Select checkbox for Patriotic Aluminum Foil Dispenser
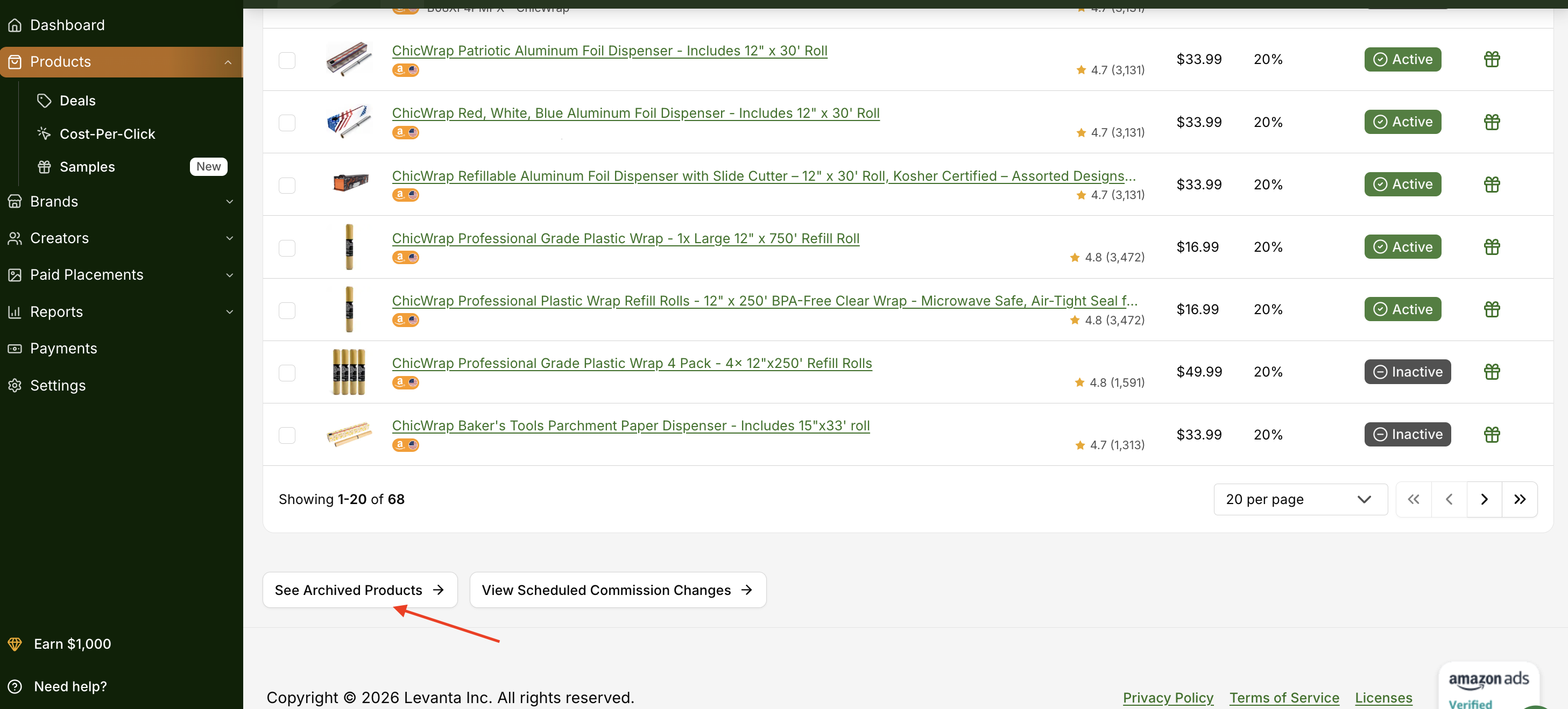 point(287,60)
